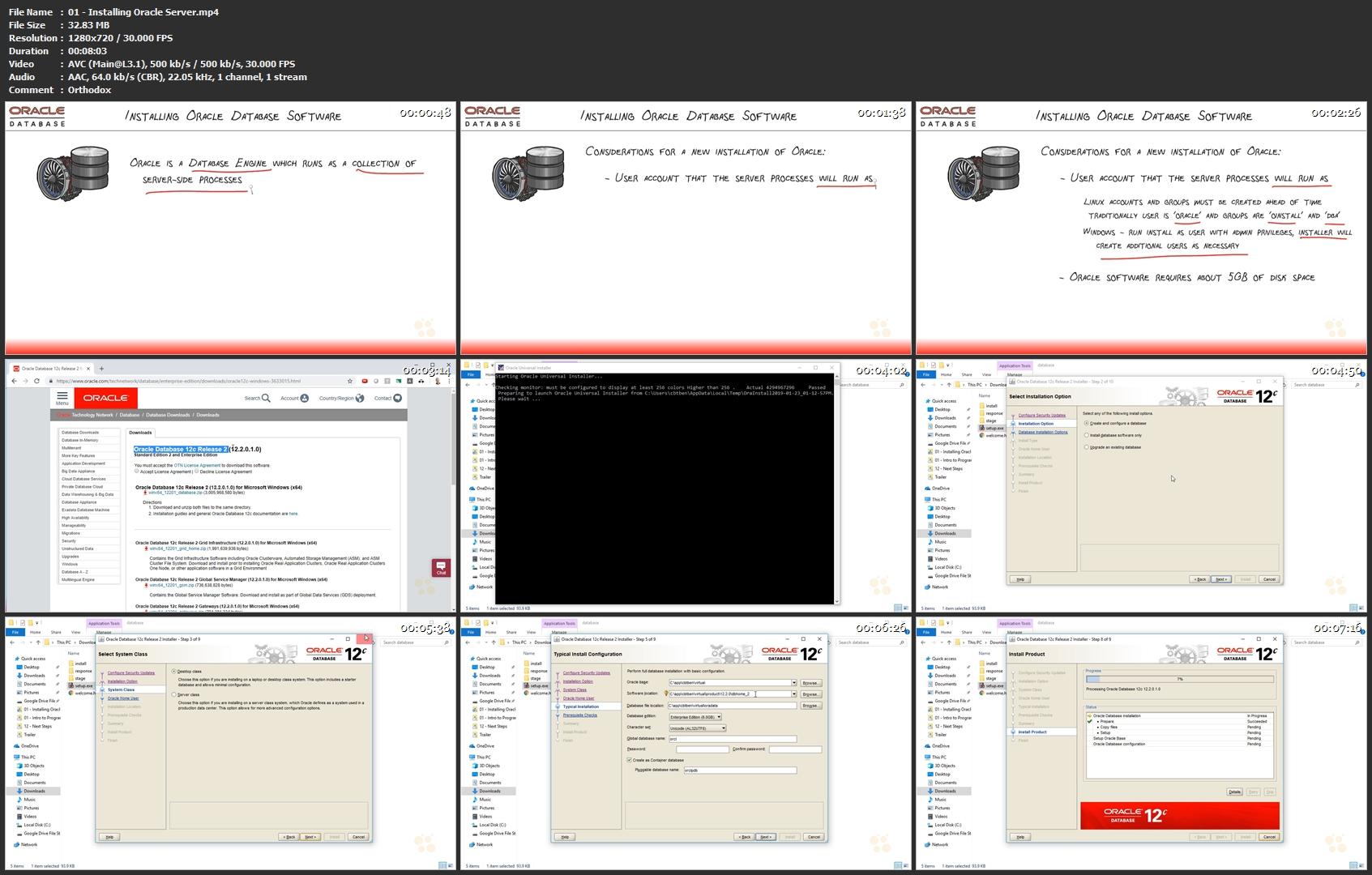Open the File tab in Explorer behind the Step 2 installer
This screenshot has height=875, width=1372.
point(925,375)
